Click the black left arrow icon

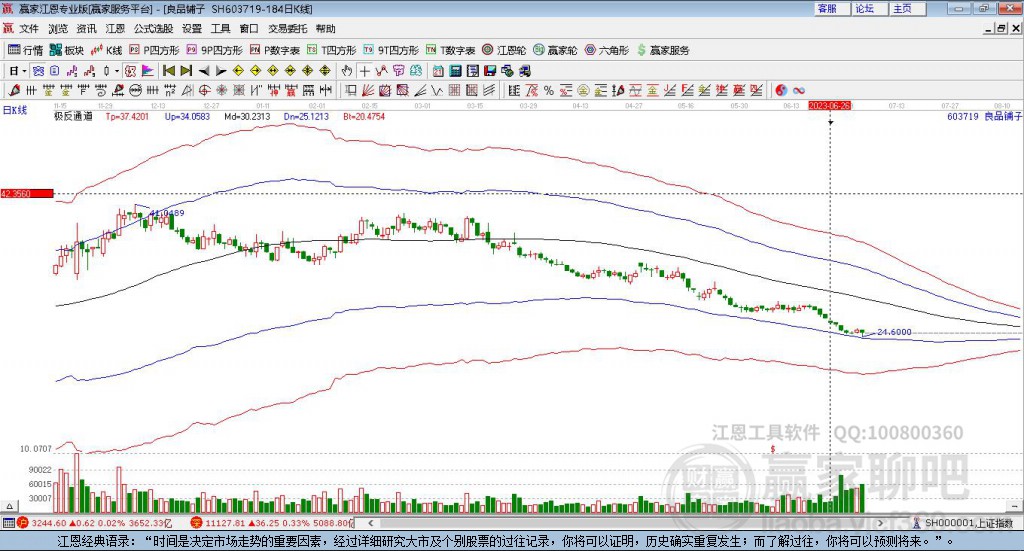click(204, 71)
